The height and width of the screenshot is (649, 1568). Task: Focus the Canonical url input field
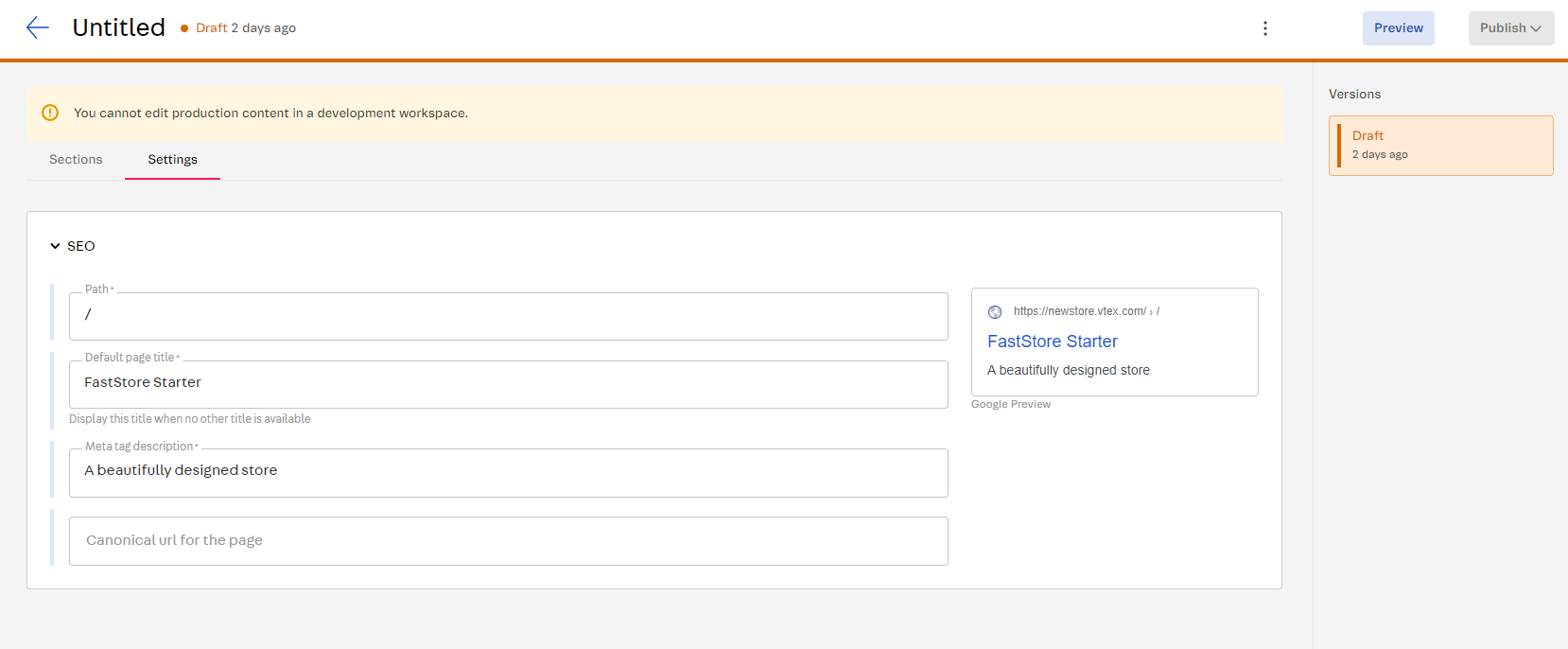[x=509, y=541]
